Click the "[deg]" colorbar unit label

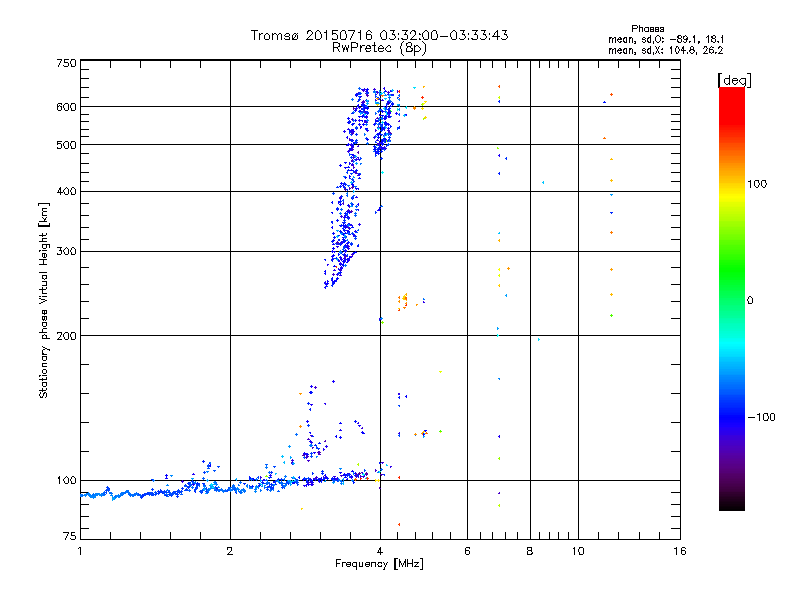[734, 80]
